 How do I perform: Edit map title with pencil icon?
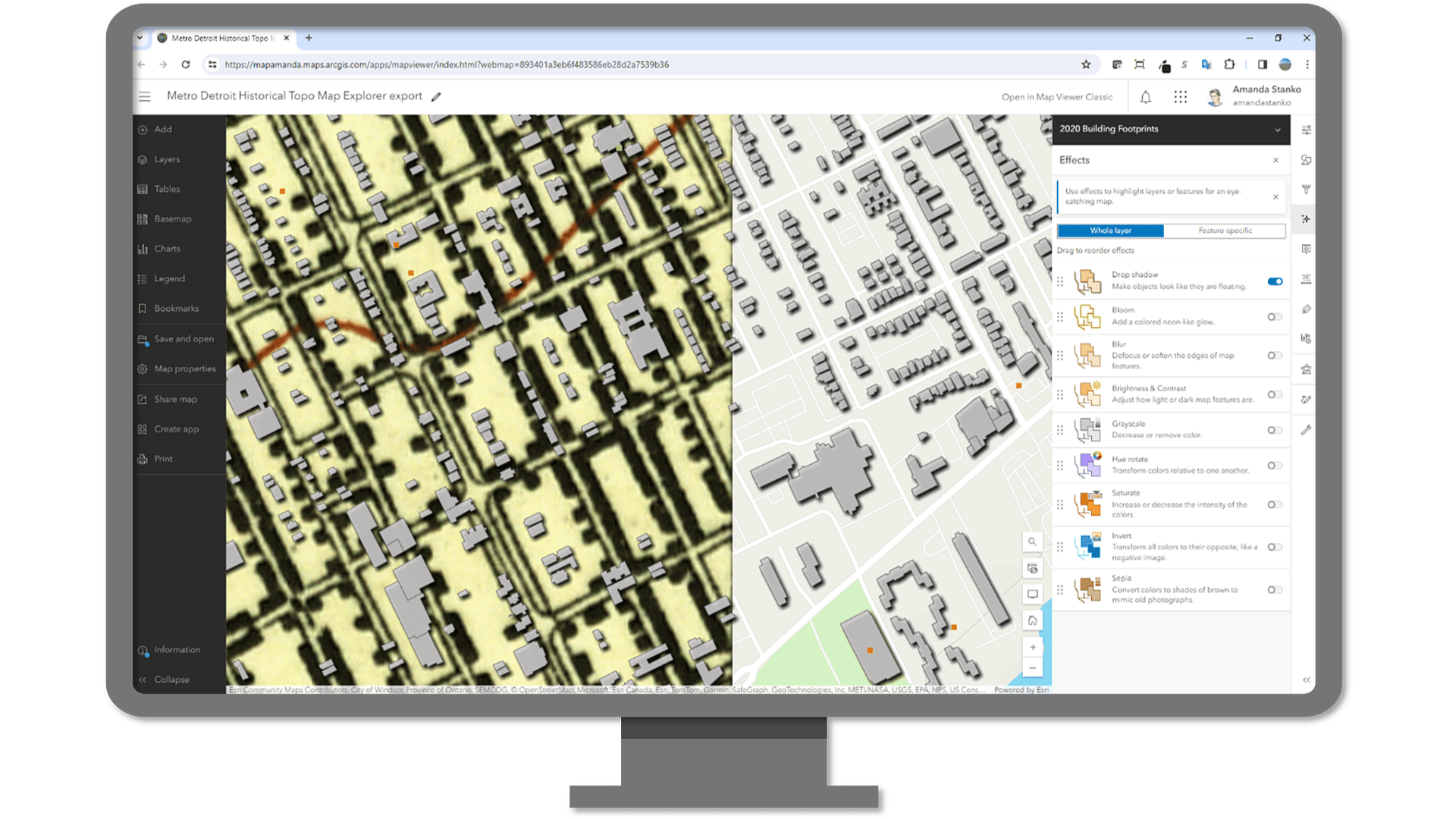[x=436, y=97]
